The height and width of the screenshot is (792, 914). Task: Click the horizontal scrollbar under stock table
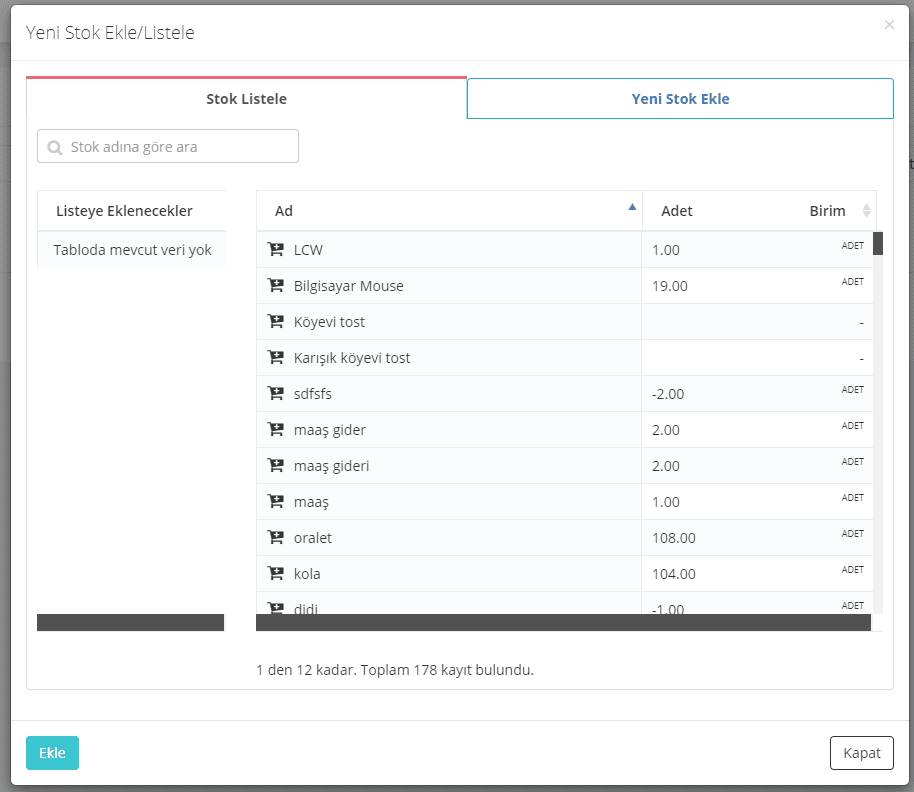pyautogui.click(x=563, y=622)
